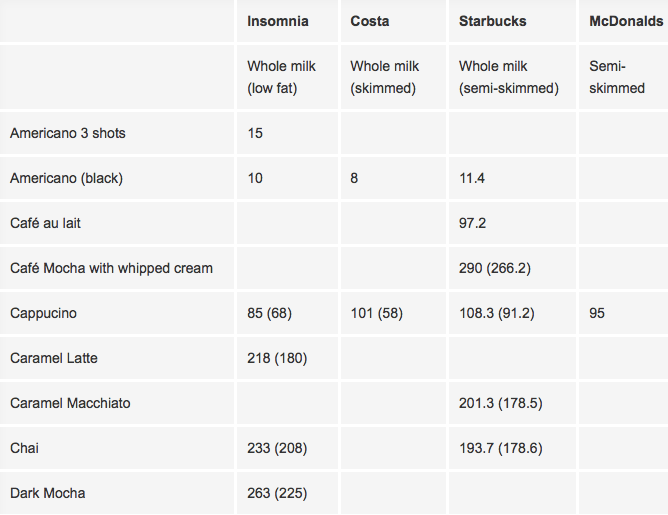Click McDonalds Cappucino value 95
The width and height of the screenshot is (668, 515).
point(598,313)
